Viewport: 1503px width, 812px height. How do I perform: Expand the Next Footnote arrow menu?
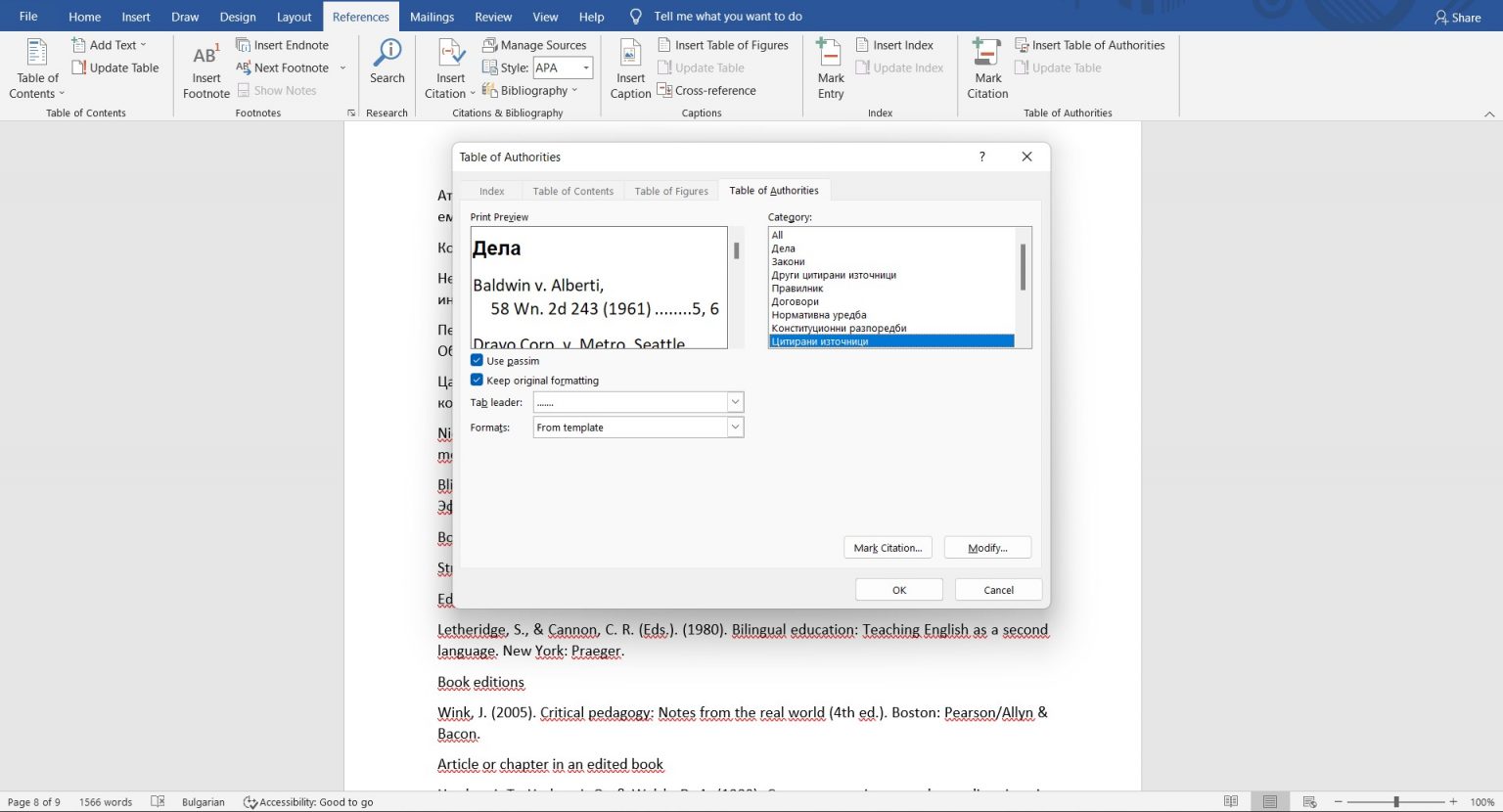342,68
